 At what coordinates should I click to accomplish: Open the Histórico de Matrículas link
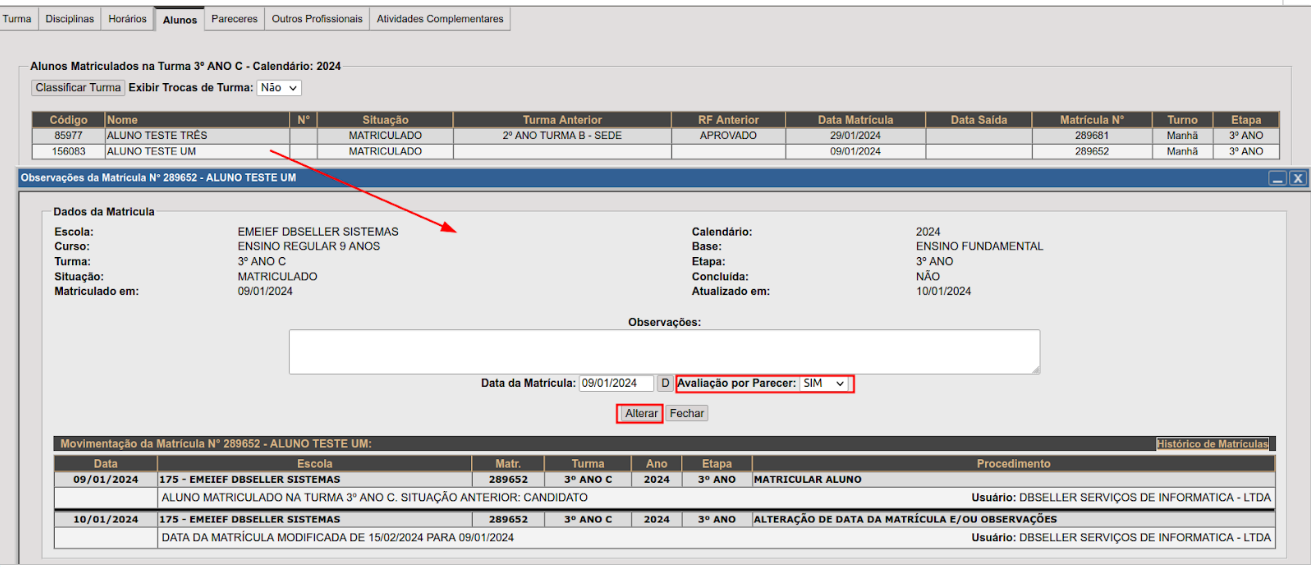point(1212,444)
